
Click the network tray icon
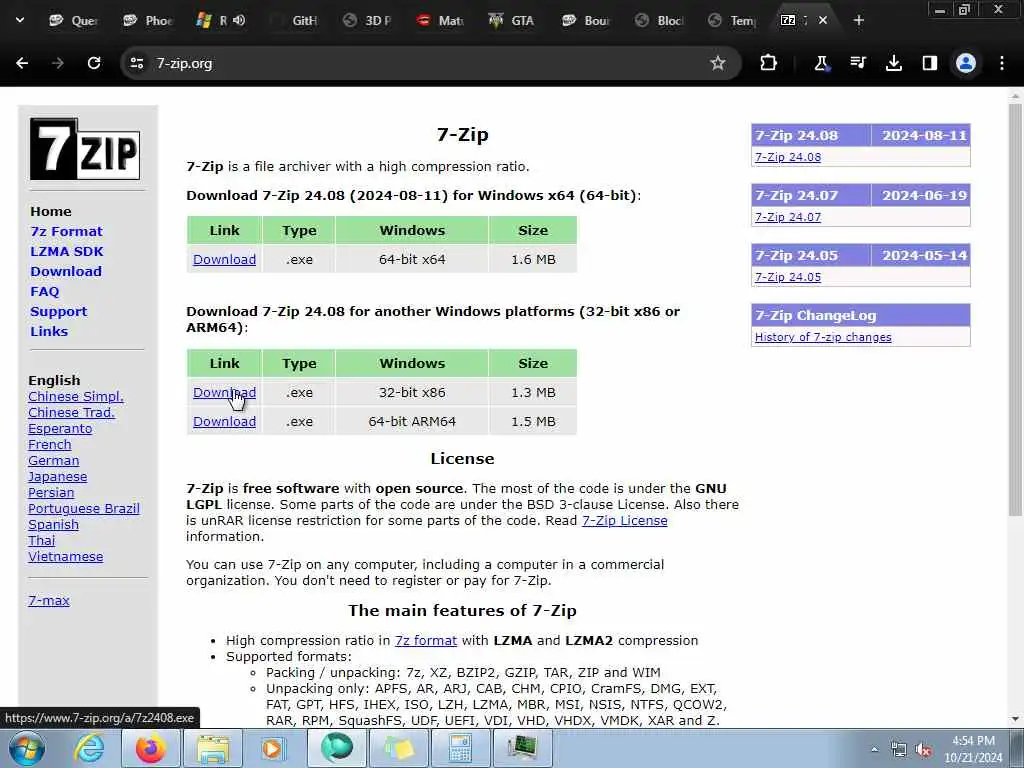click(x=899, y=750)
